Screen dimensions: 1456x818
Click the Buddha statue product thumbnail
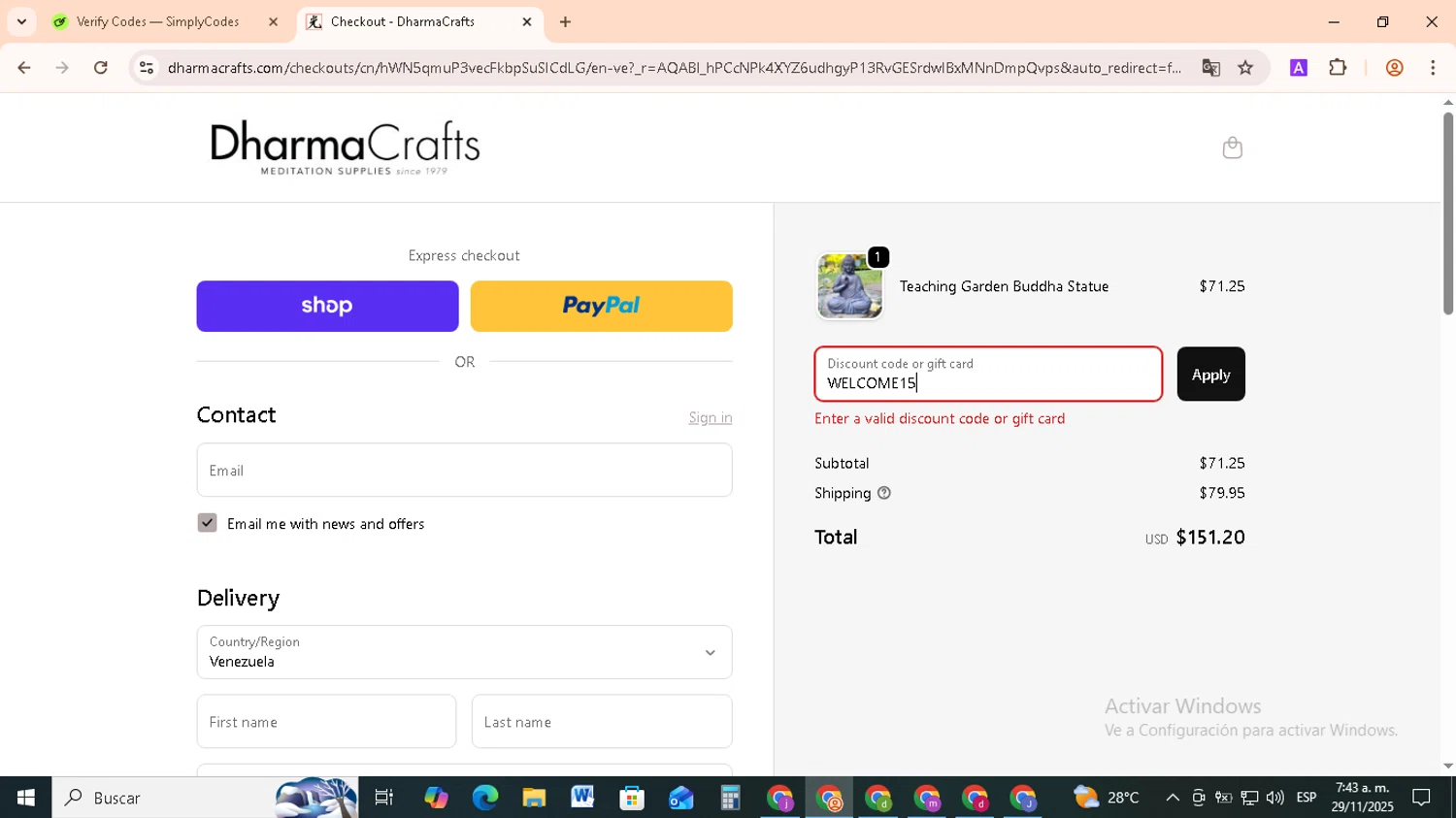point(849,286)
